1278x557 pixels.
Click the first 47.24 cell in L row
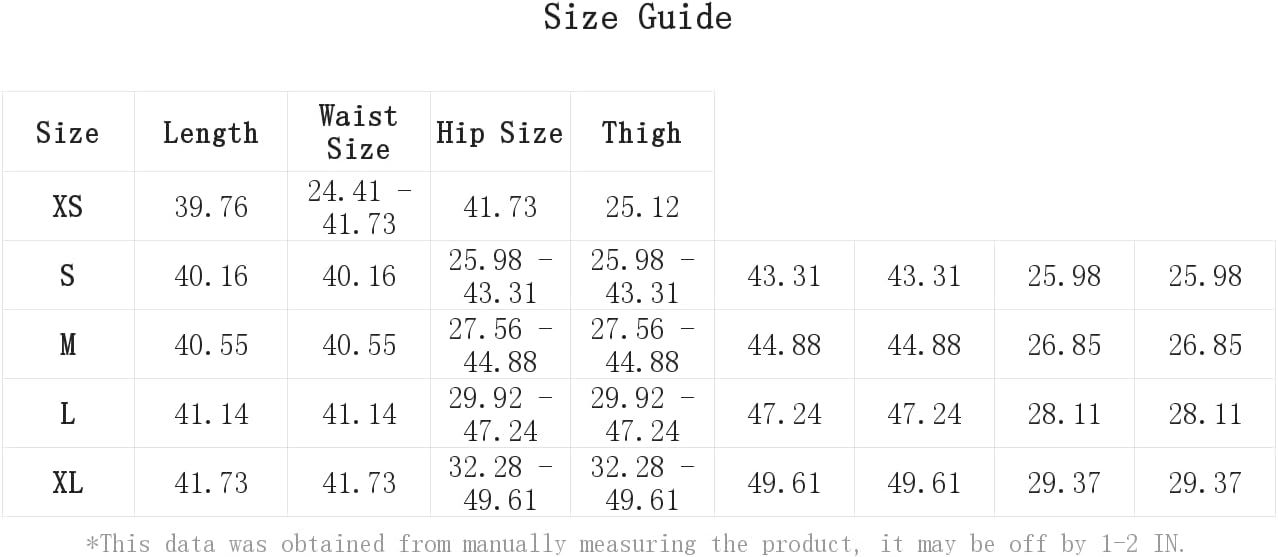pos(784,414)
